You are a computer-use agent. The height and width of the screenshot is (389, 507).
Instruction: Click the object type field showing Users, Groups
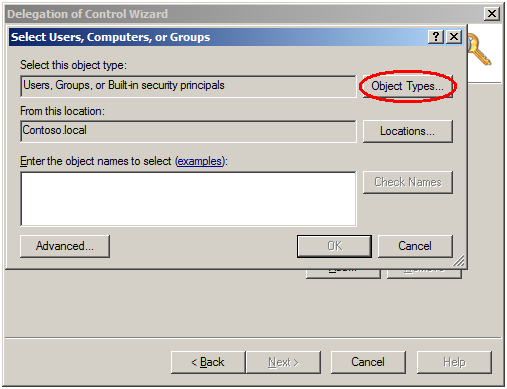(188, 86)
